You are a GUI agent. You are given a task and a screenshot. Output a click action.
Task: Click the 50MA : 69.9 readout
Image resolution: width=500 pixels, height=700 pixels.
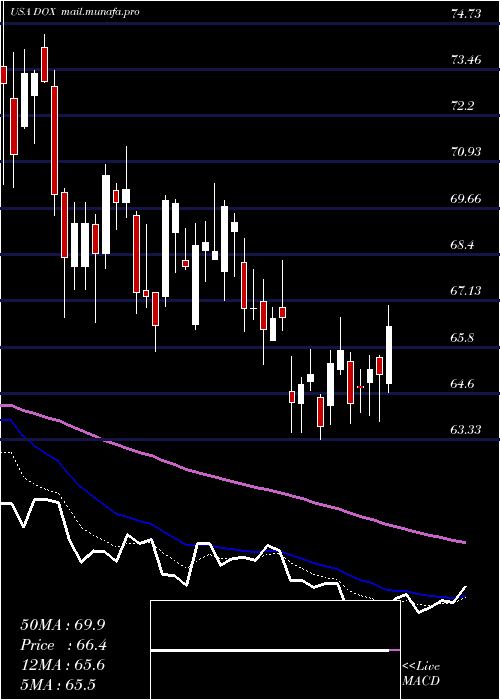pos(63,625)
